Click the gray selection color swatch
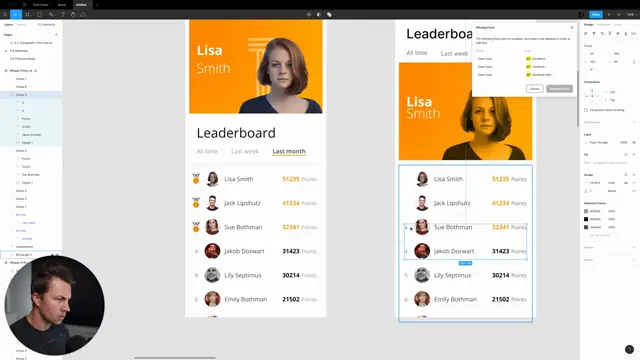The width and height of the screenshot is (640, 360). click(x=586, y=211)
